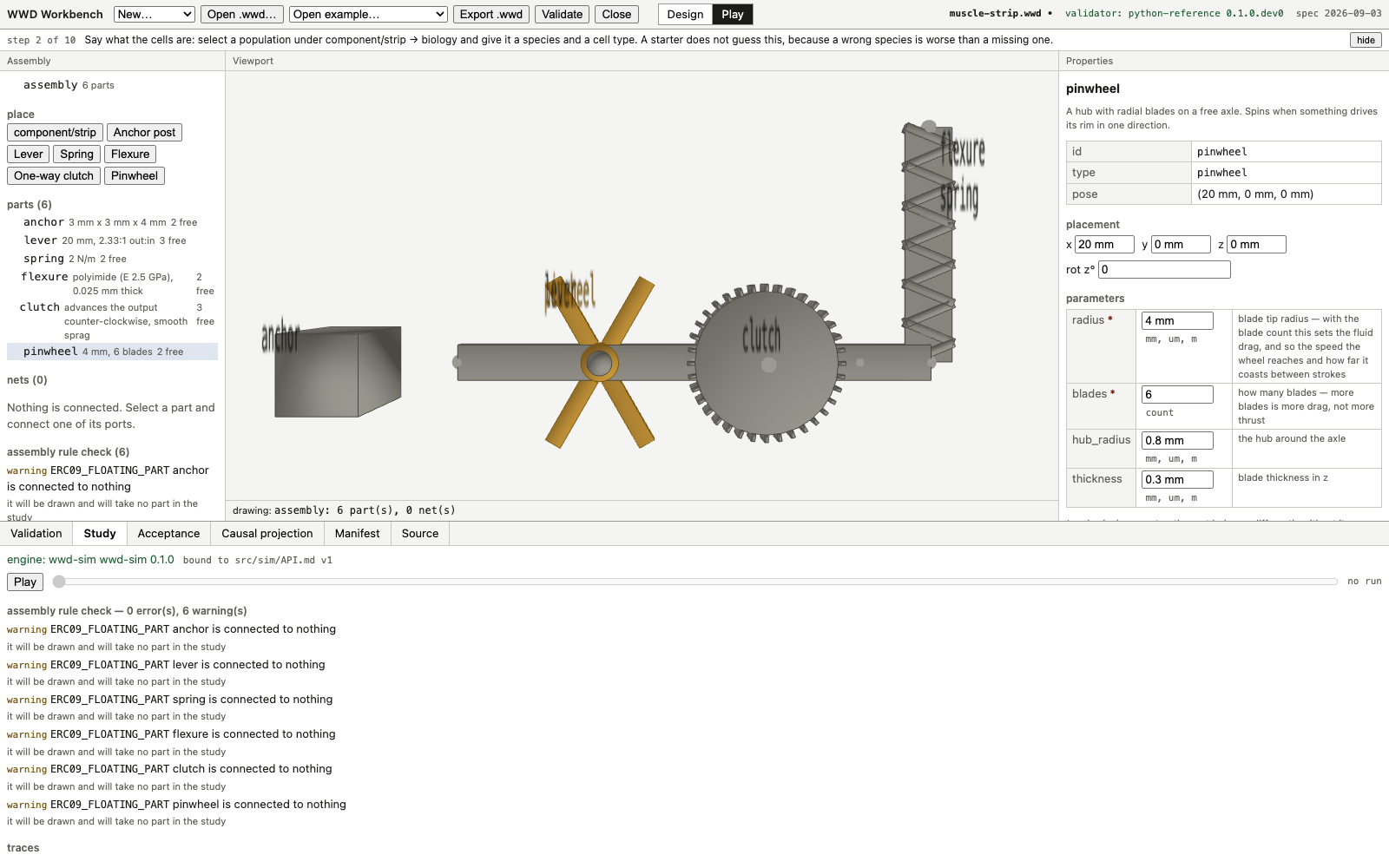Hide the step 2 hint banner

click(x=1366, y=40)
